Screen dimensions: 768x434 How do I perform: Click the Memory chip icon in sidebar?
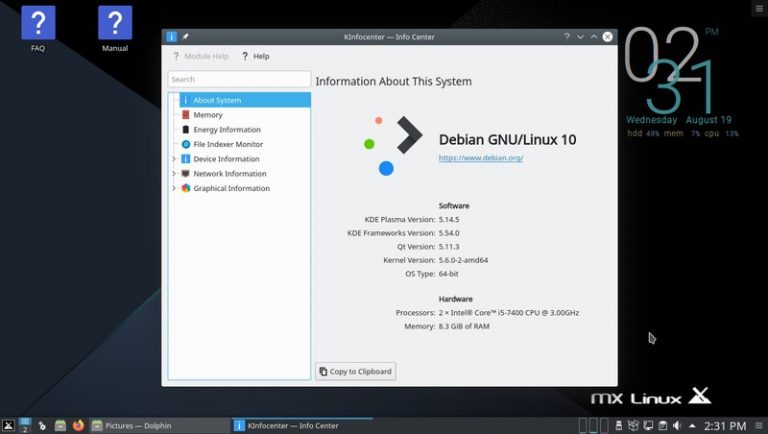tap(185, 115)
